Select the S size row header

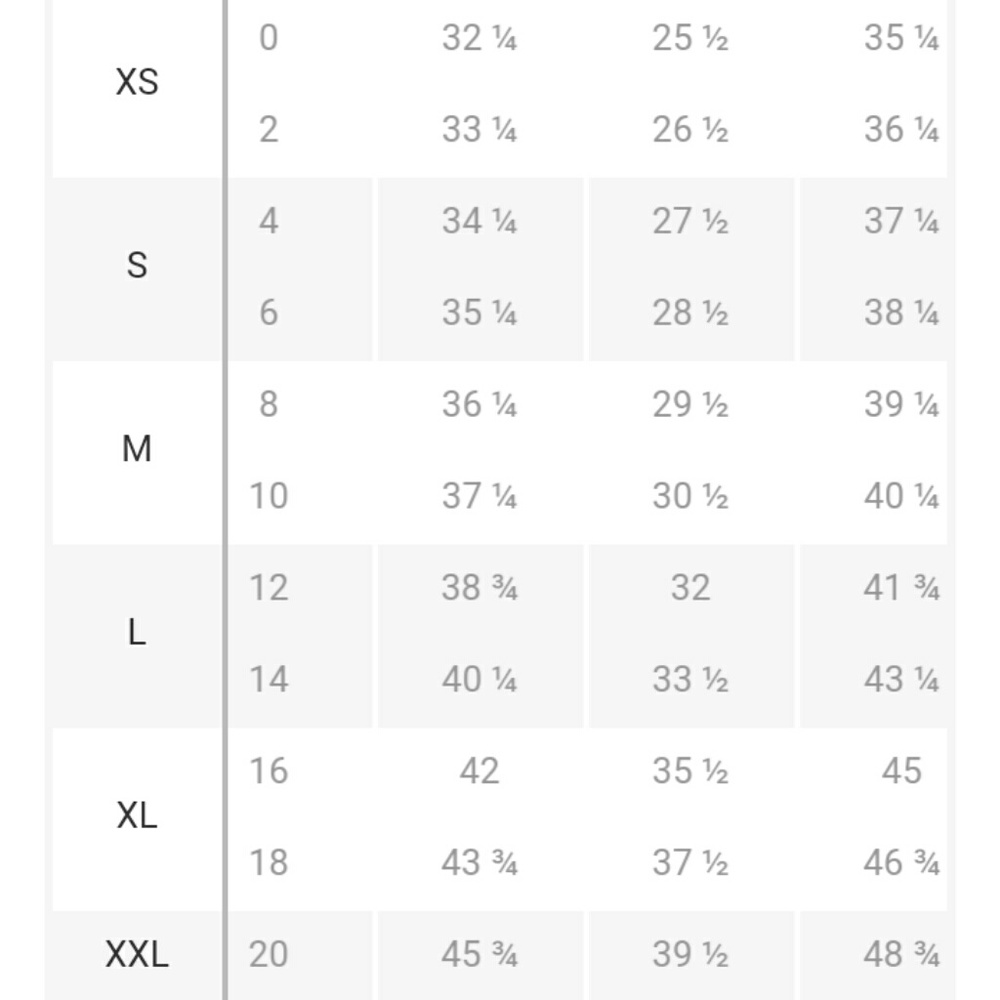(x=136, y=266)
